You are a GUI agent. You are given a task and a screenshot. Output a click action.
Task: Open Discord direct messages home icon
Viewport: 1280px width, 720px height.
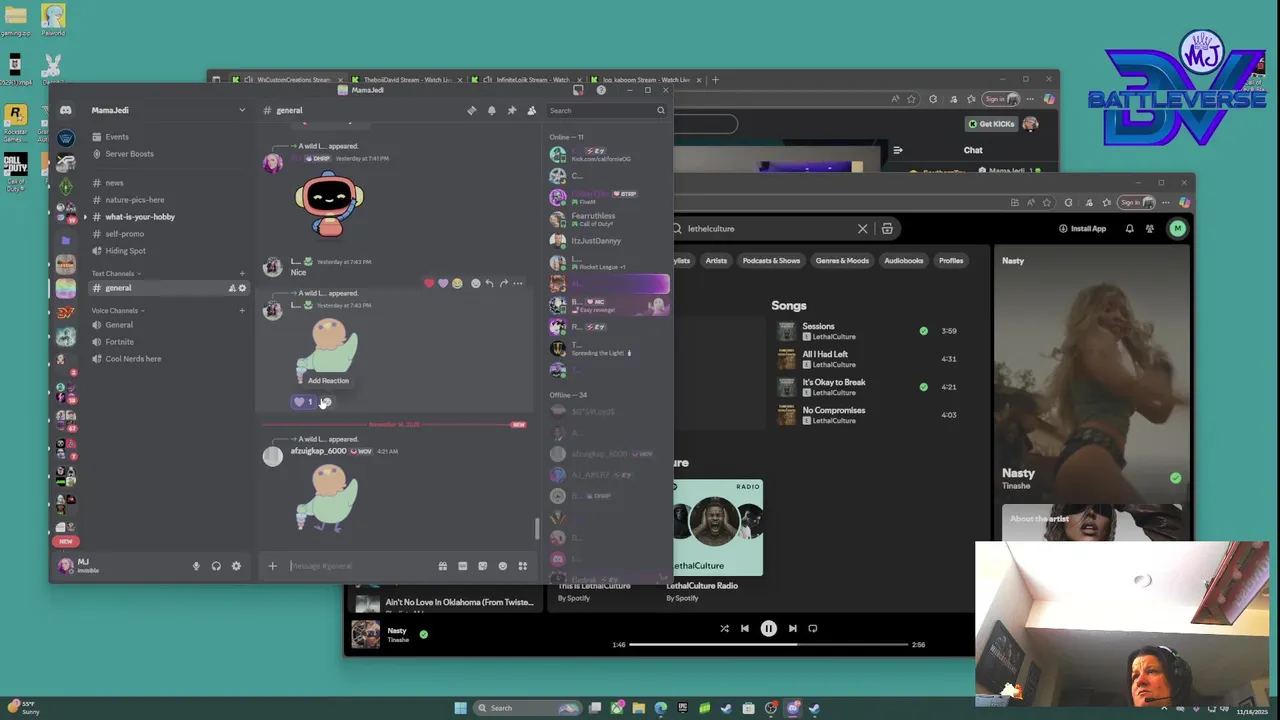click(x=65, y=110)
